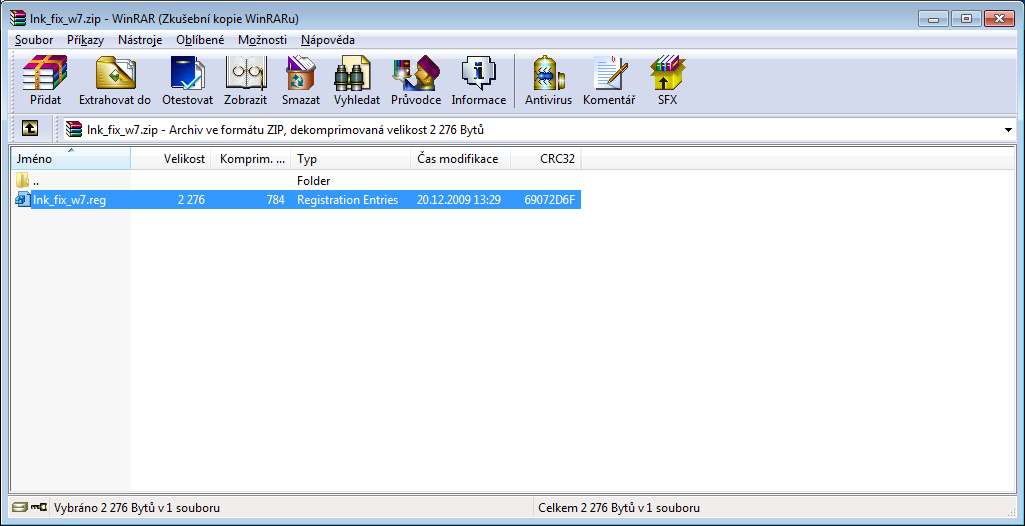
Task: Open the Soubor menu
Action: pos(34,40)
